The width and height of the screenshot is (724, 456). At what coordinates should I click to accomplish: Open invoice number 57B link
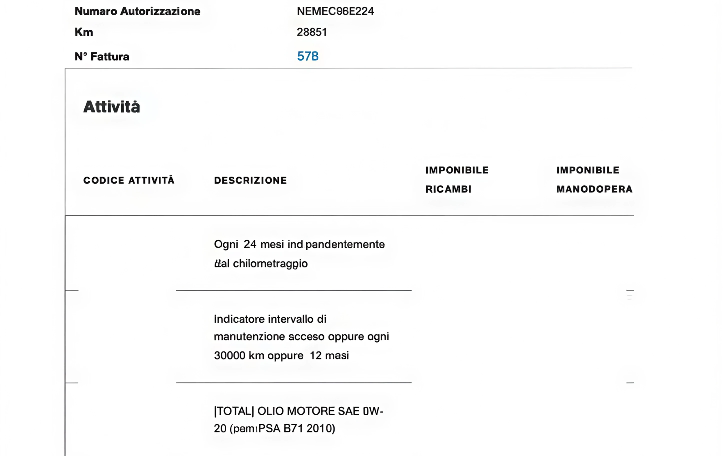[308, 56]
